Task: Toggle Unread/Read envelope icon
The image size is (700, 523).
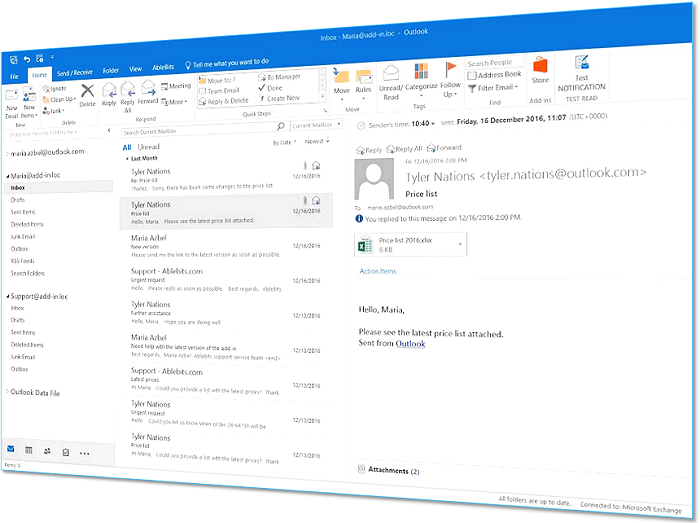Action: [x=391, y=73]
